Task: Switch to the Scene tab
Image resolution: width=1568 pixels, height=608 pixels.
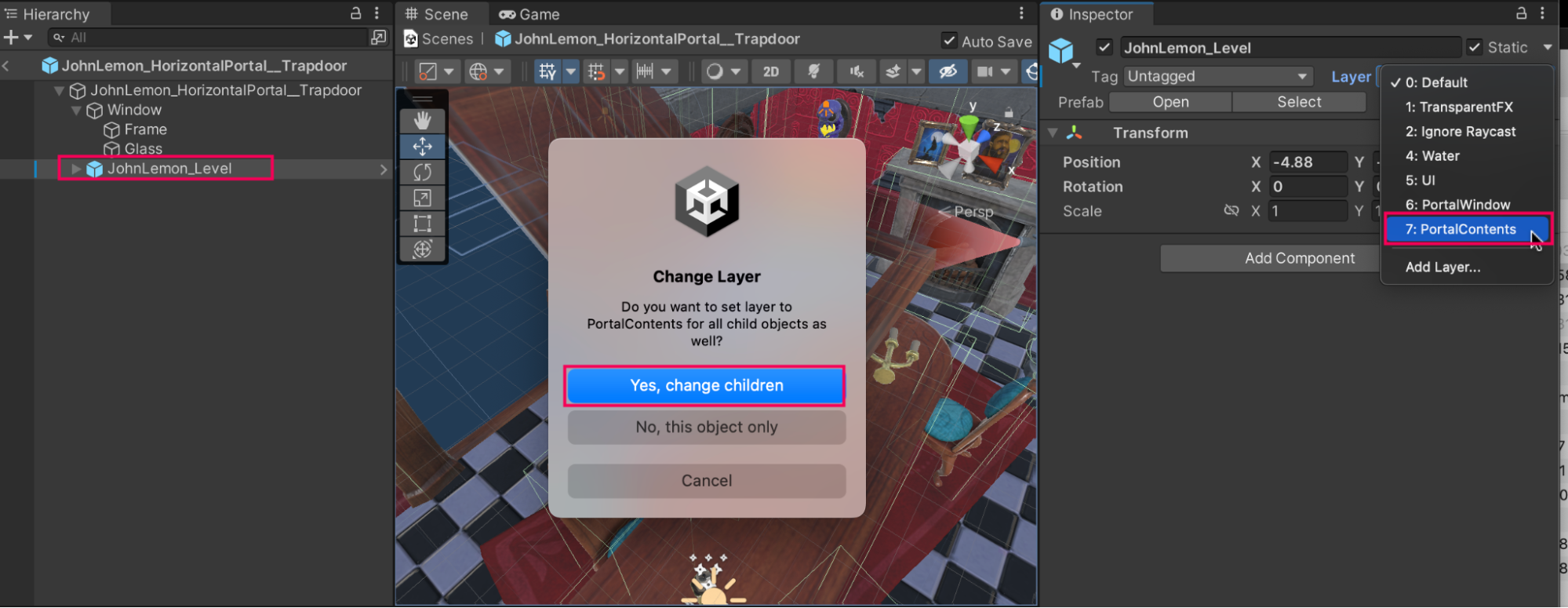Action: (437, 14)
